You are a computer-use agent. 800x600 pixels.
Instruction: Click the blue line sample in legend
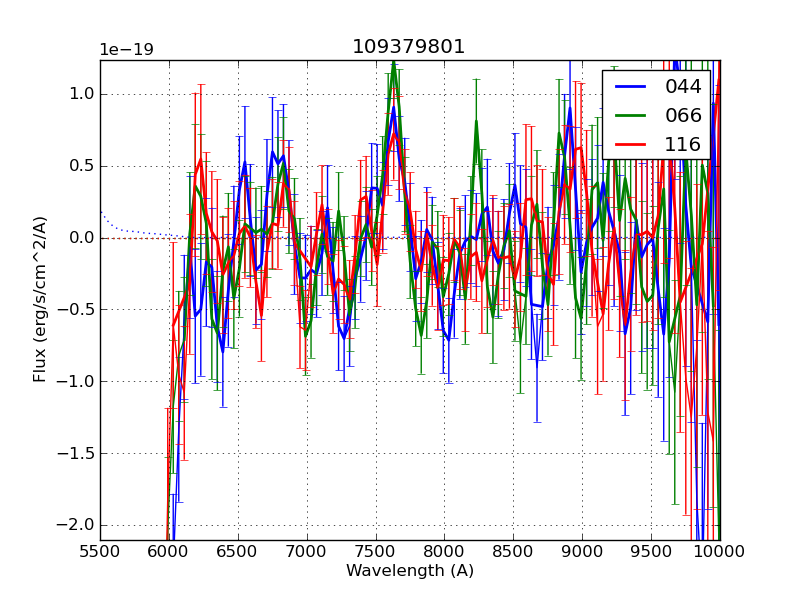click(630, 87)
